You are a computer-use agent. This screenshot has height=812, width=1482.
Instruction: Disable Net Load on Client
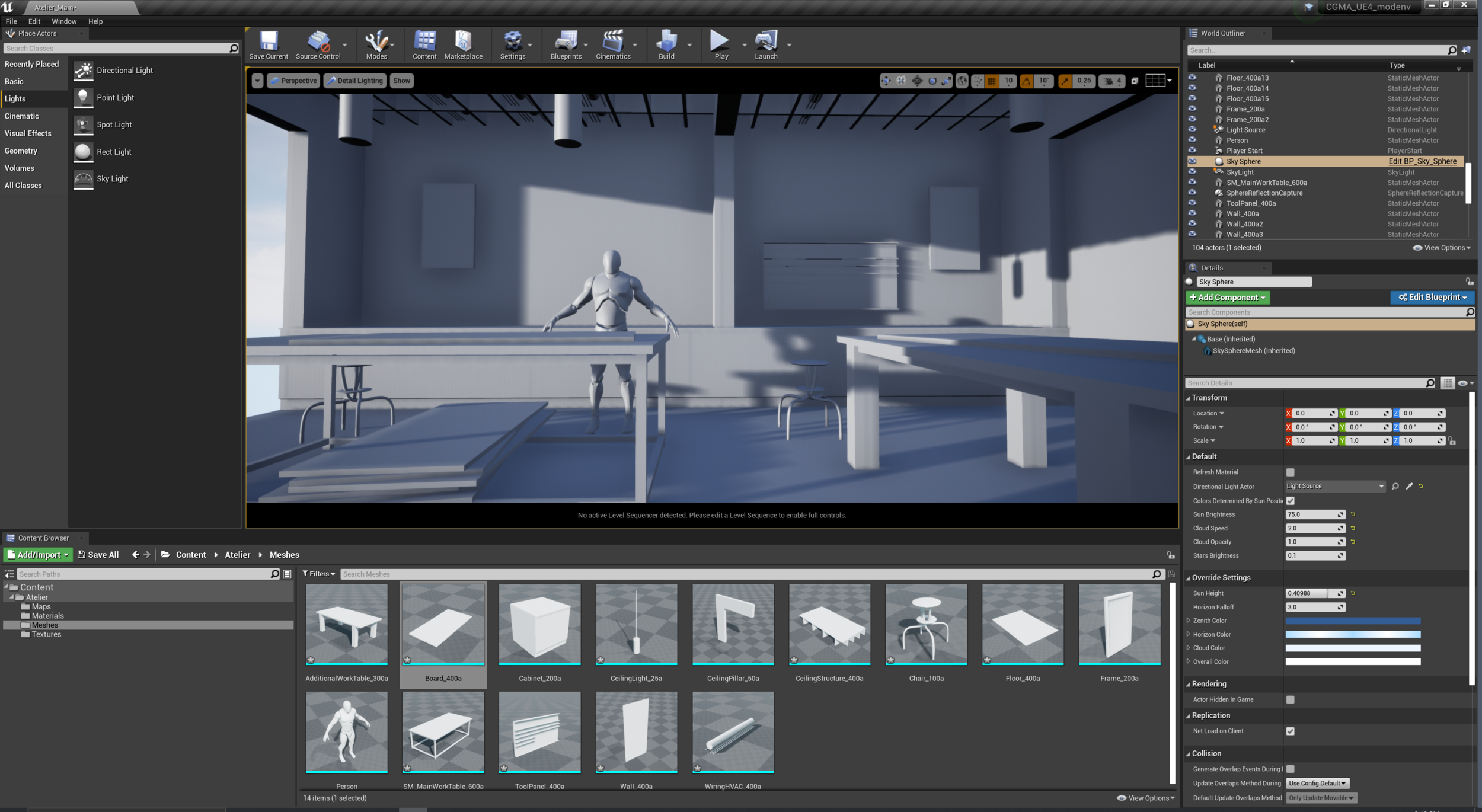tap(1291, 731)
